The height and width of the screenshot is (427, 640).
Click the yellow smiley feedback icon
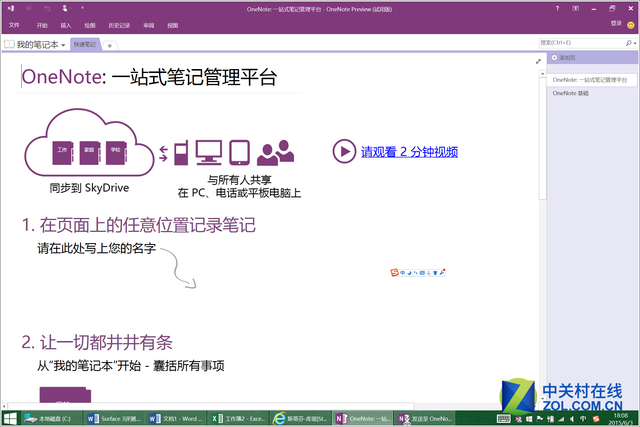click(x=631, y=25)
